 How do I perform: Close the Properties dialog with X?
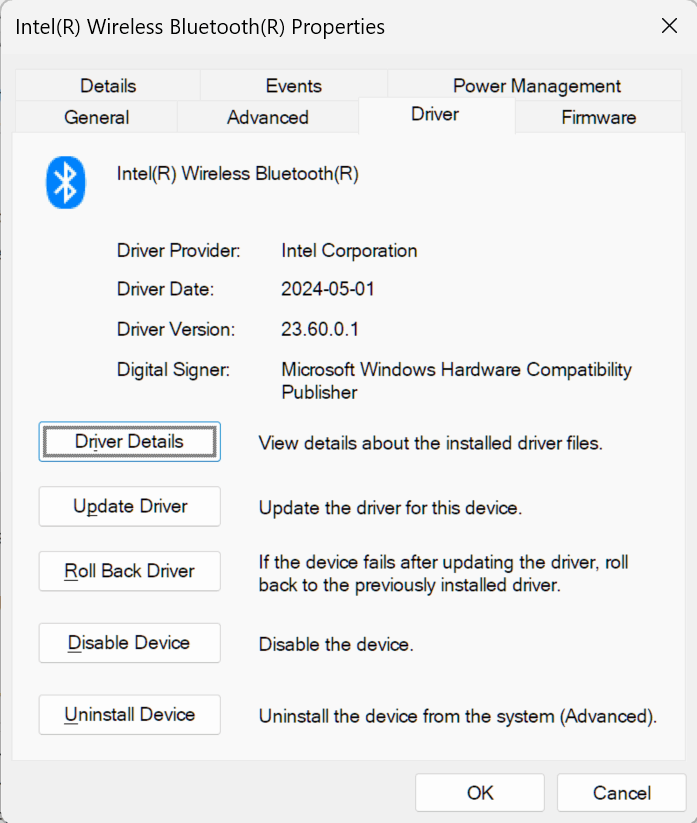[669, 26]
